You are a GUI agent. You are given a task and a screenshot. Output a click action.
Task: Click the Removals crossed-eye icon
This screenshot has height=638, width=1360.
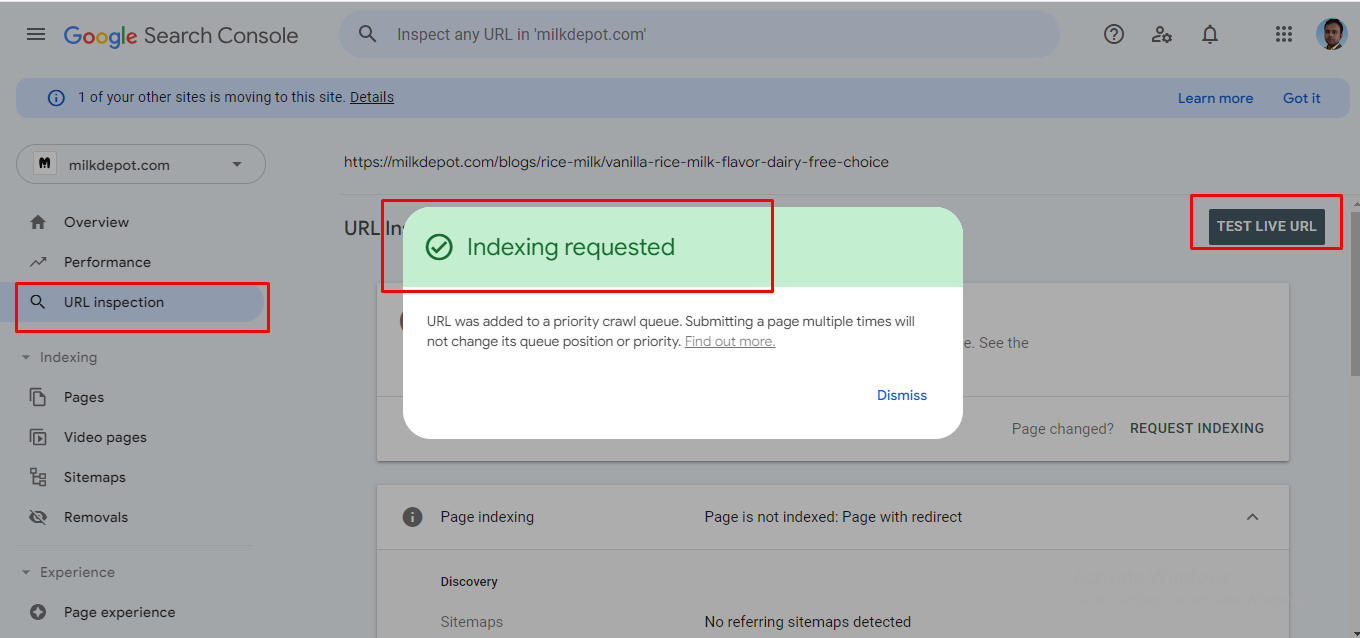38,517
